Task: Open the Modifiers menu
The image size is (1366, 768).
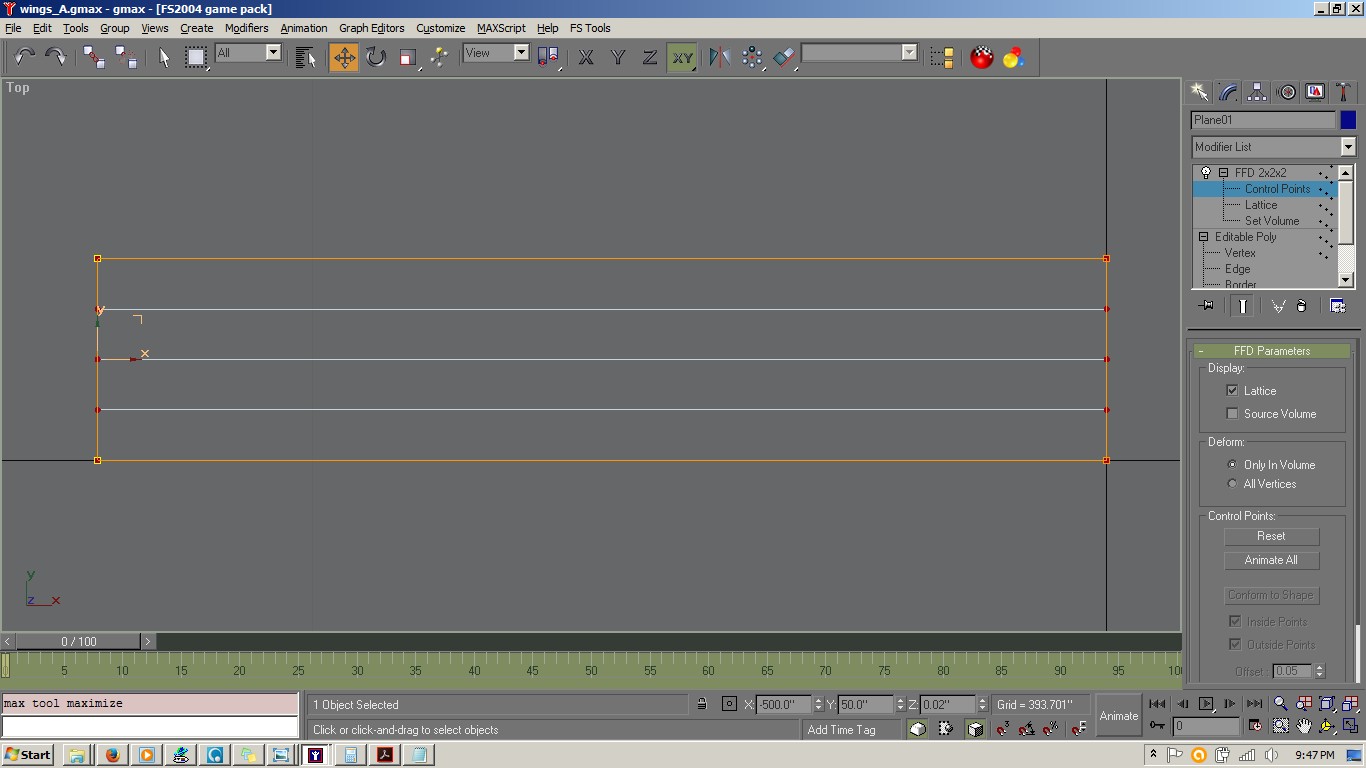Action: tap(246, 28)
